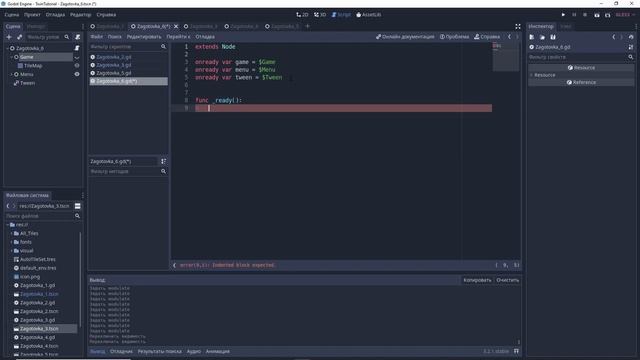This screenshot has width=640, height=360.
Task: Add a new node with the plus icon
Action: pyautogui.click(x=9, y=37)
